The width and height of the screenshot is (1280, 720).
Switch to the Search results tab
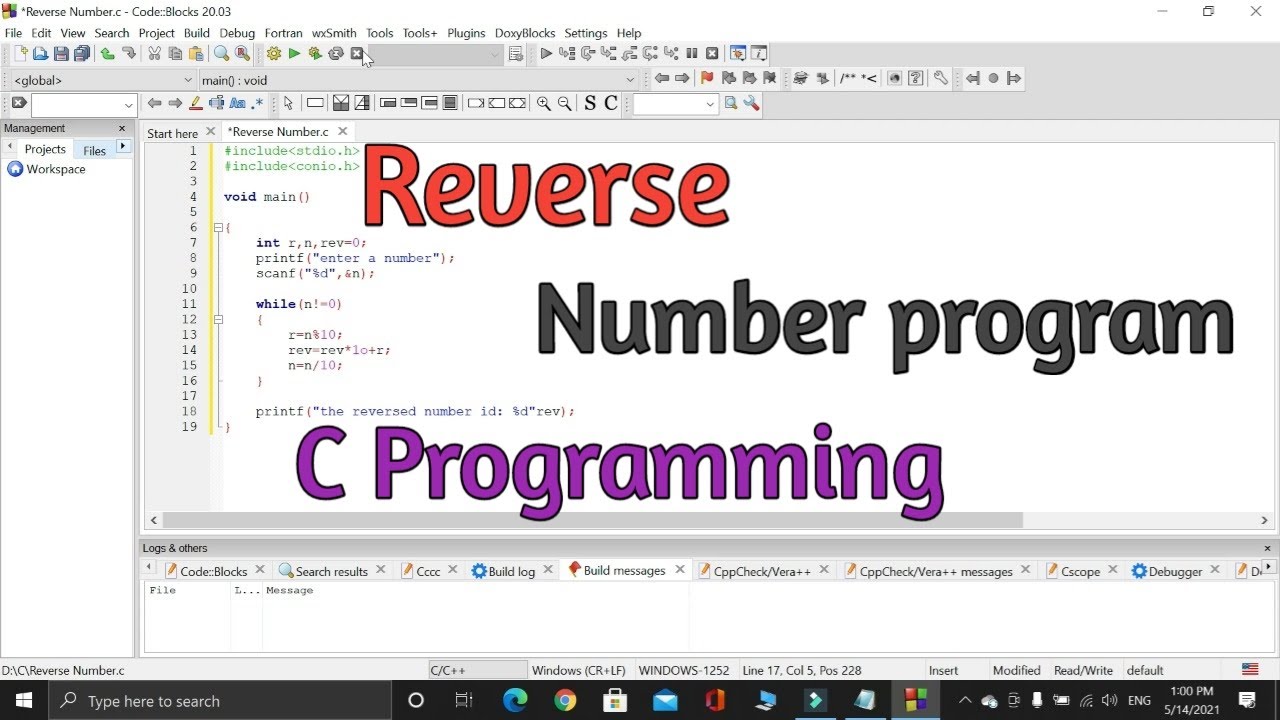click(332, 571)
